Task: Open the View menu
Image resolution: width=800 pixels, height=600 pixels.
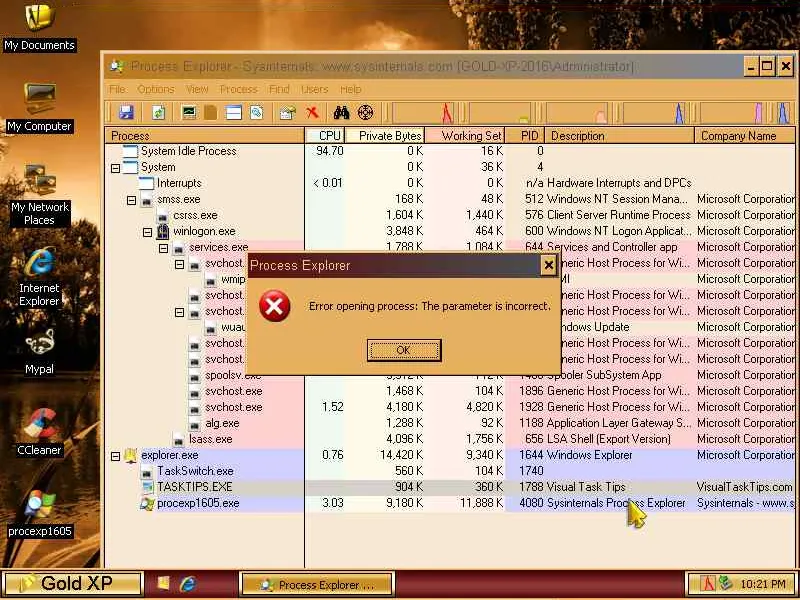Action: pos(196,89)
